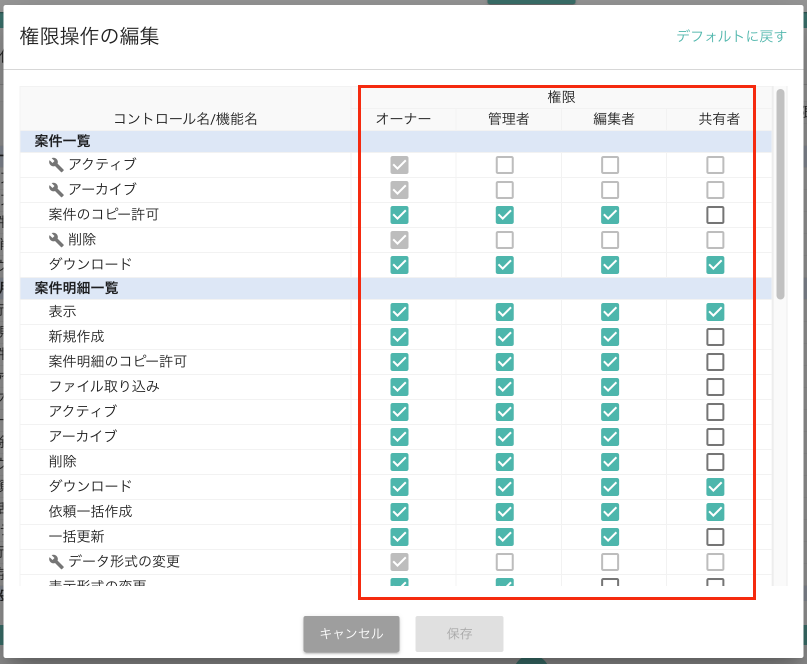This screenshot has width=807, height=664.
Task: Click the ファイル取り込み row label
Action: click(x=104, y=387)
